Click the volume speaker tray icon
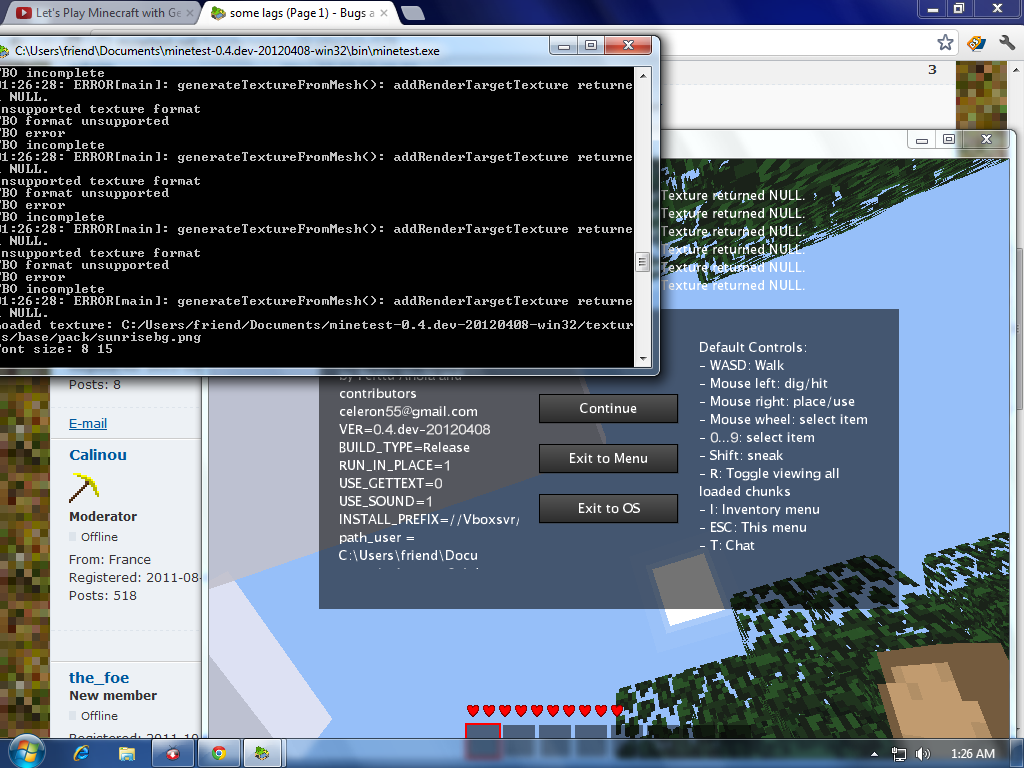 click(x=923, y=754)
